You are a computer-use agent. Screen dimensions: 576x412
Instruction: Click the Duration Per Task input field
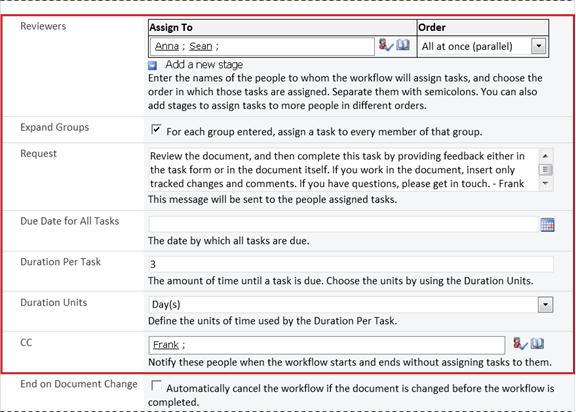(351, 264)
